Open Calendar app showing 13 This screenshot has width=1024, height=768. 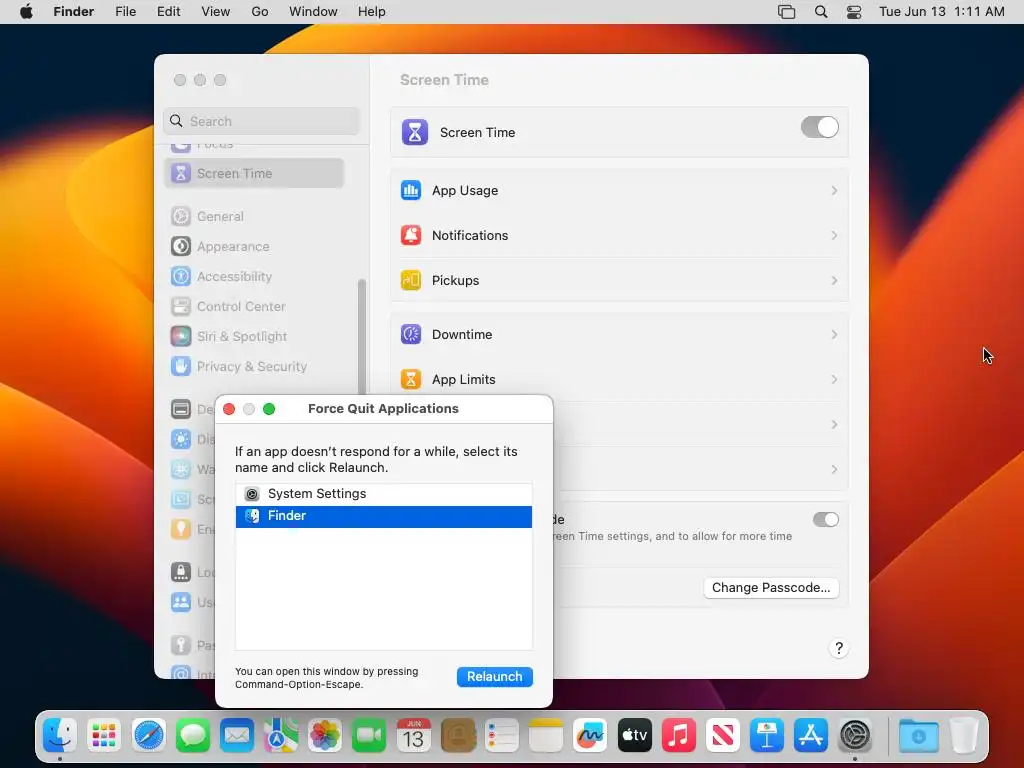pyautogui.click(x=413, y=736)
